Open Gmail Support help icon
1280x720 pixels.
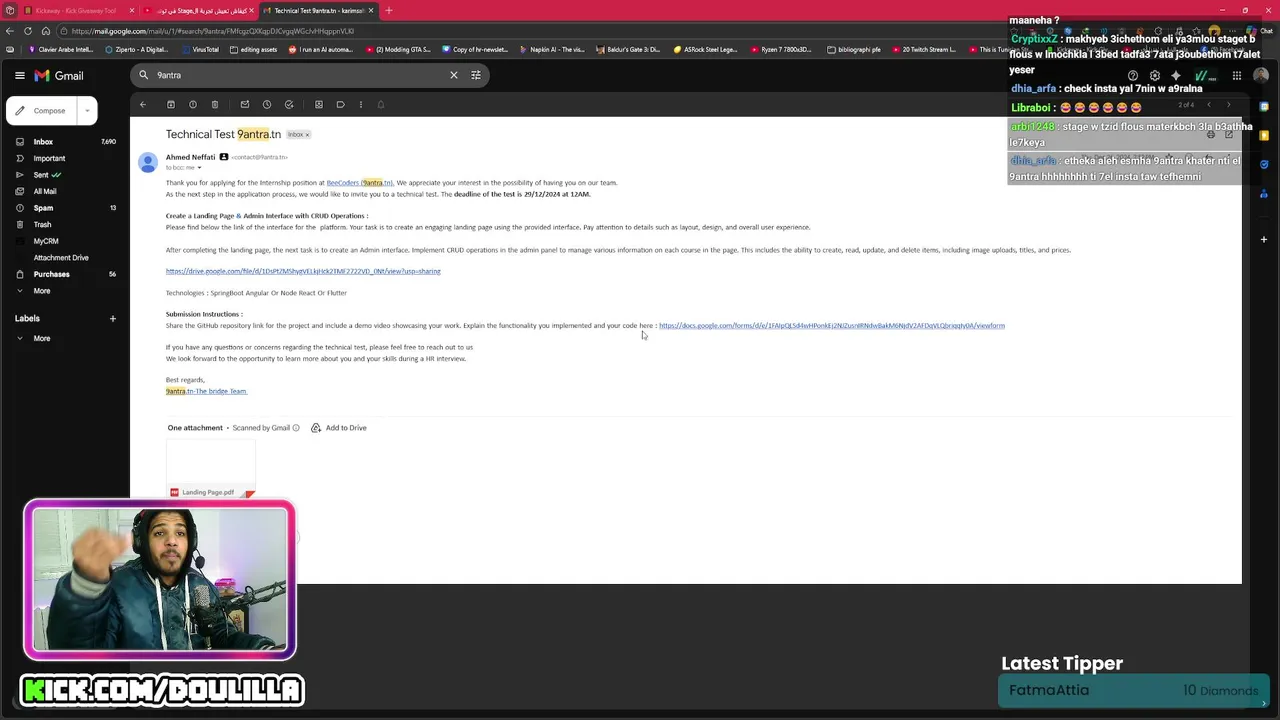point(1133,75)
